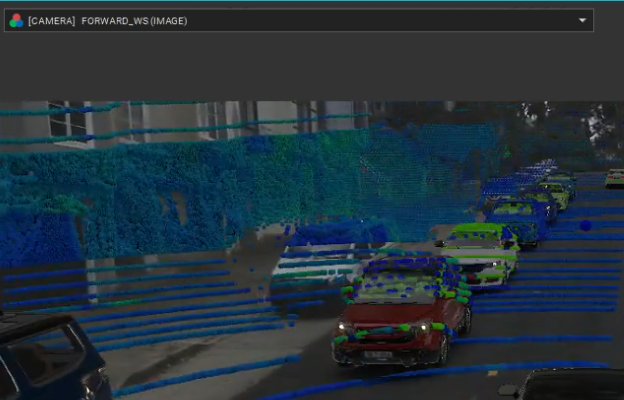624x400 pixels.
Task: Select the white vehicle at far right edge
Action: pyautogui.click(x=615, y=178)
